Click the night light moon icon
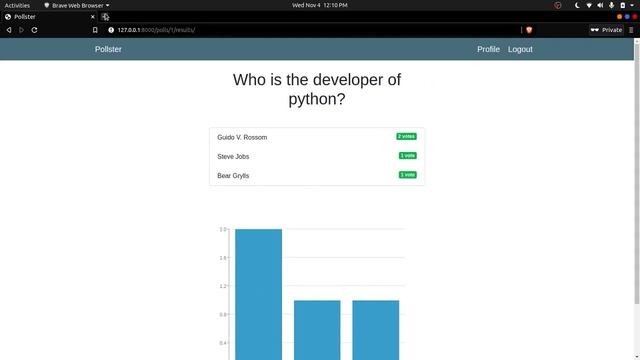Viewport: 640px width, 360px height. pyautogui.click(x=577, y=5)
